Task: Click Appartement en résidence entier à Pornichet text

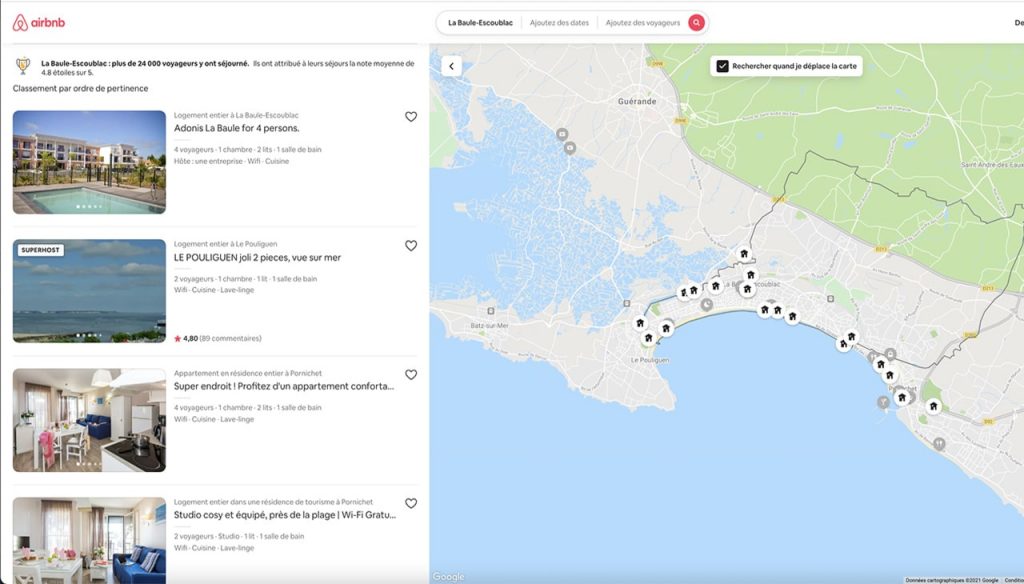Action: tap(248, 373)
